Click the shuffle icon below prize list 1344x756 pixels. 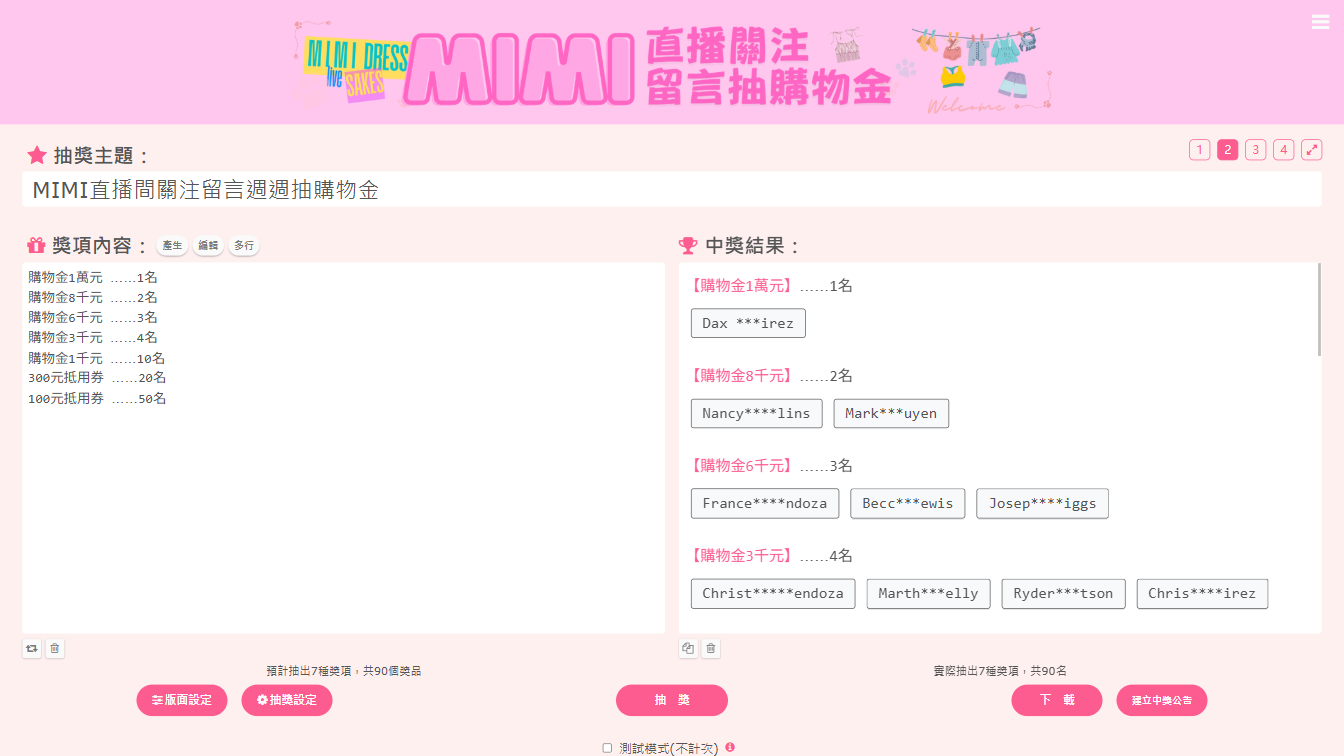(x=32, y=649)
